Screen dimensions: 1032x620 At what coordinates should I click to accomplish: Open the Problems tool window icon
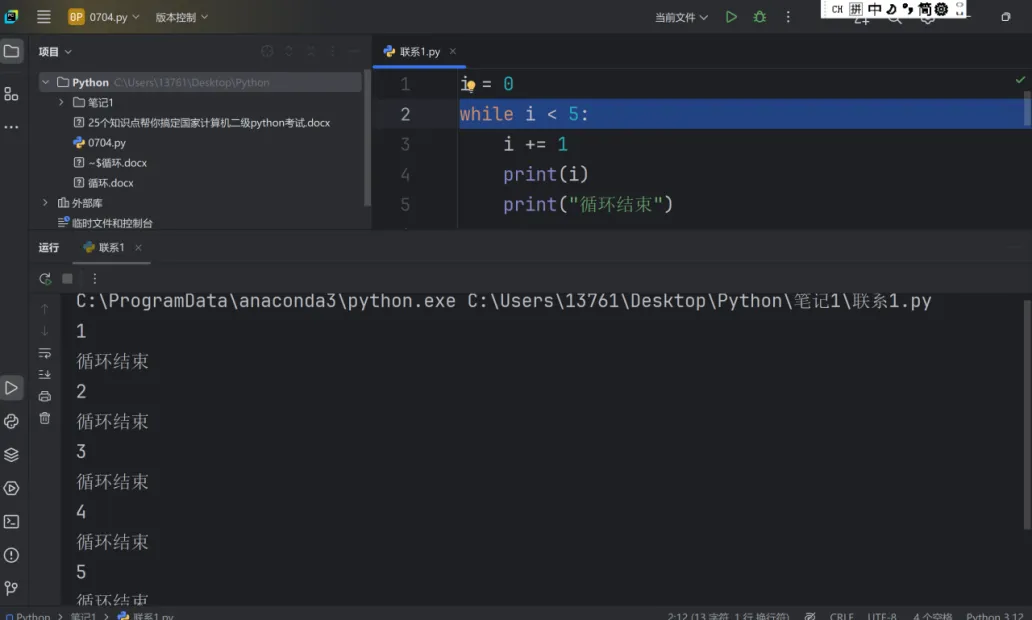point(11,555)
